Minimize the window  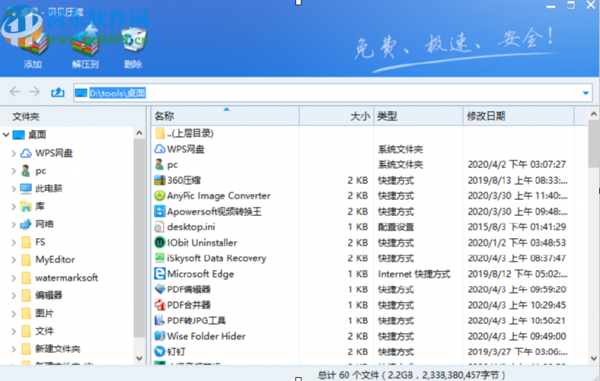[551, 6]
